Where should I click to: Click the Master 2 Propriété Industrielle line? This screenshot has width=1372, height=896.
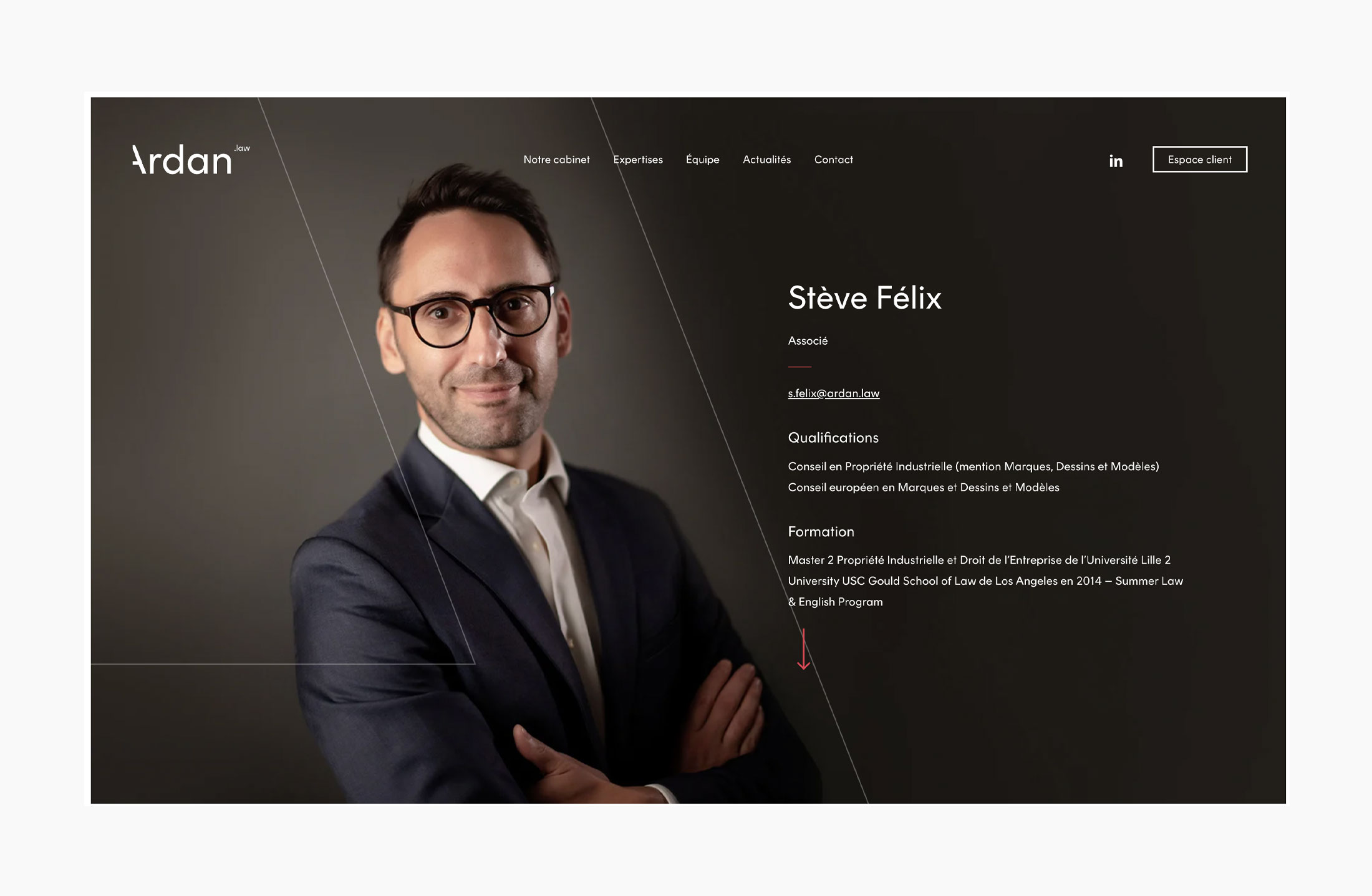979,560
